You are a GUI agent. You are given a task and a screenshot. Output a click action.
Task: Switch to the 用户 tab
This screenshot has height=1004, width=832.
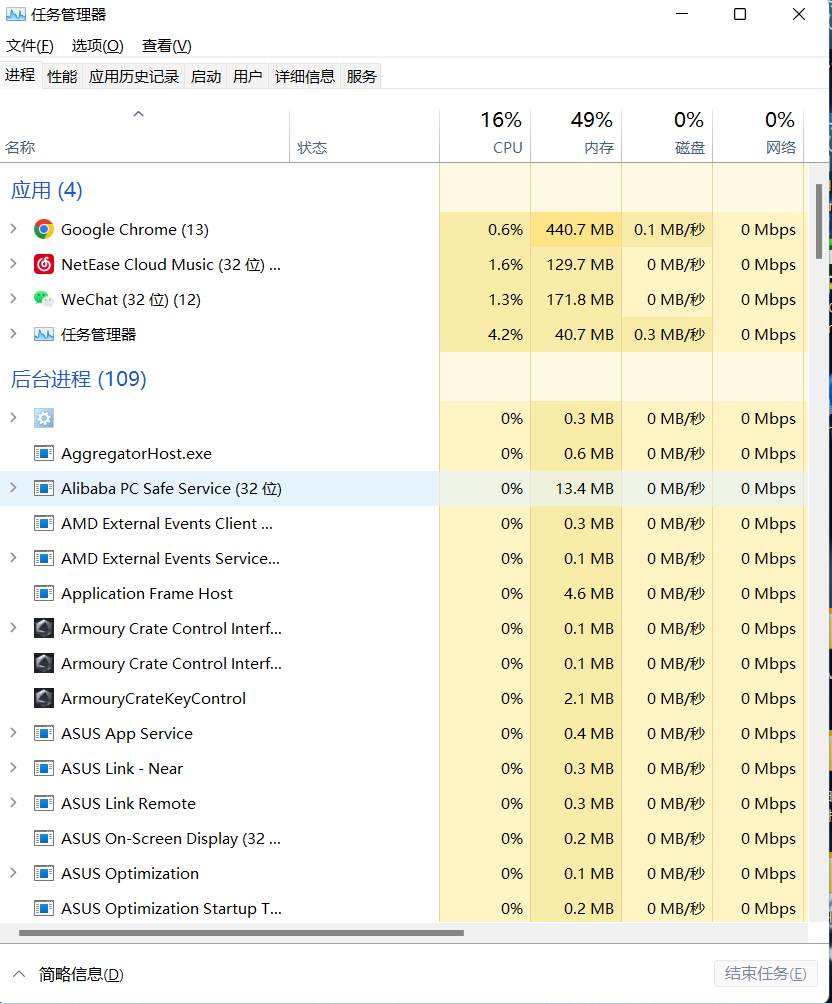247,77
